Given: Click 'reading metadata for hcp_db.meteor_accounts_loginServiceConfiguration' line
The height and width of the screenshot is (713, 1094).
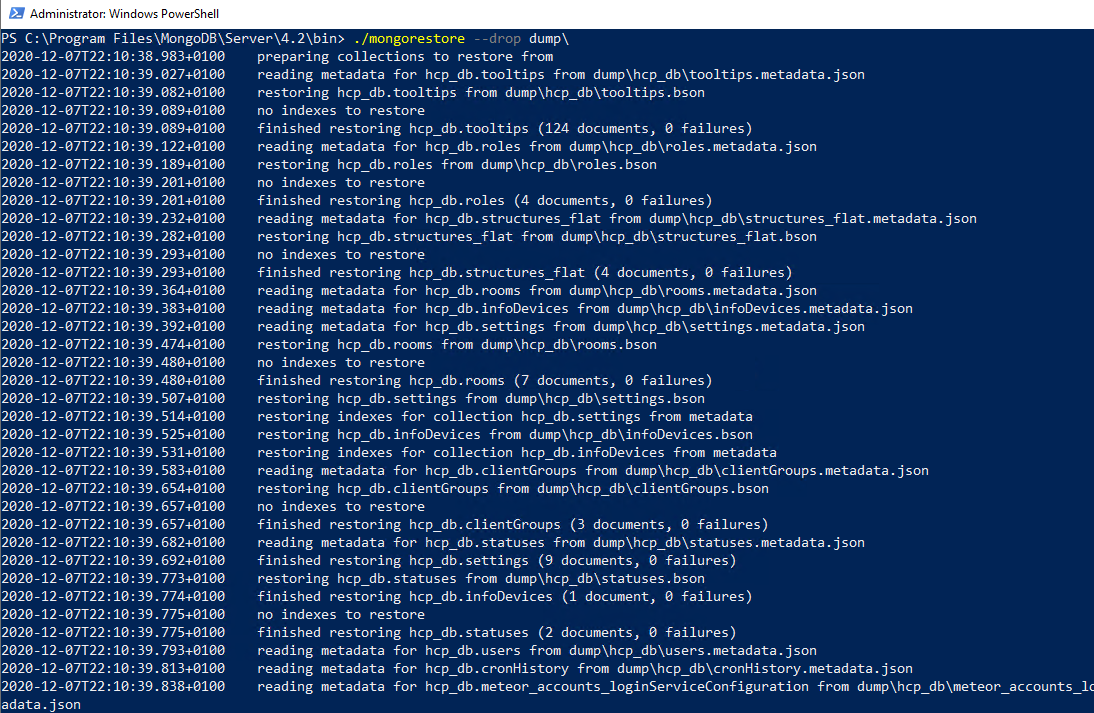Looking at the screenshot, I should 675,686.
